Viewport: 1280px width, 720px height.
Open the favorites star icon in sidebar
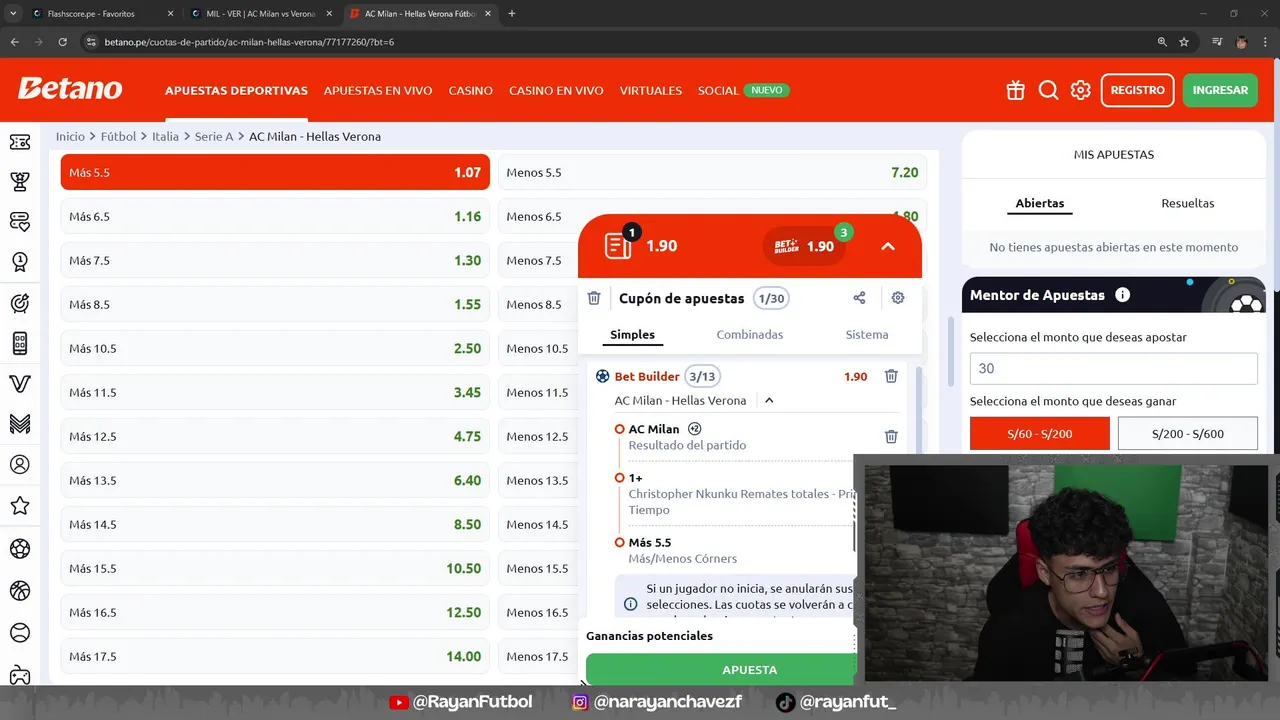click(x=20, y=506)
